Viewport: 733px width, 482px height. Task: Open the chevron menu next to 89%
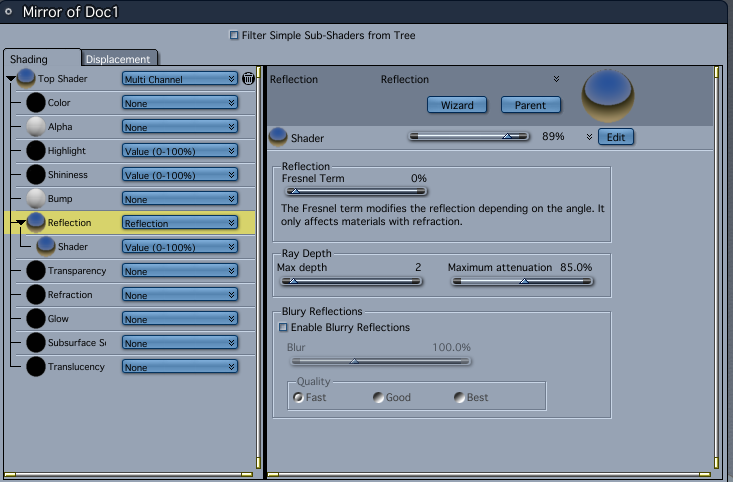point(589,137)
